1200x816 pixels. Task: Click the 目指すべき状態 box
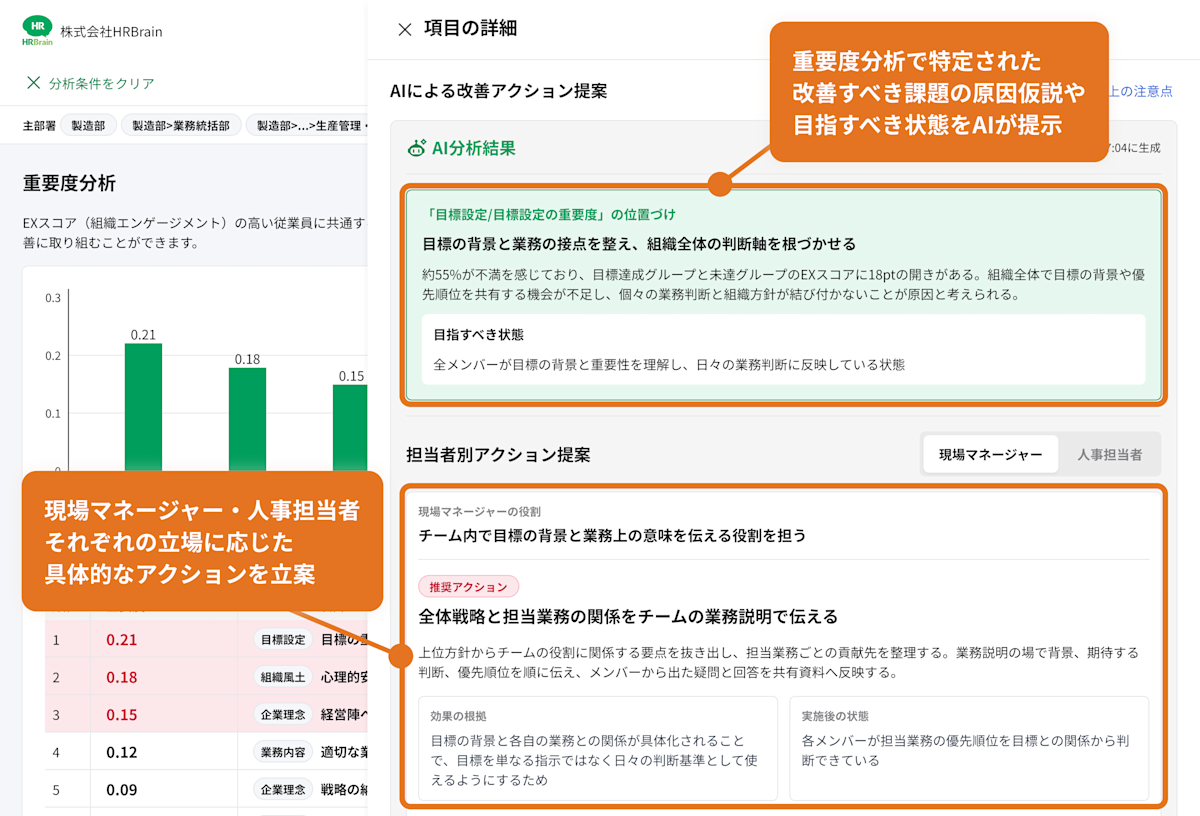(784, 349)
